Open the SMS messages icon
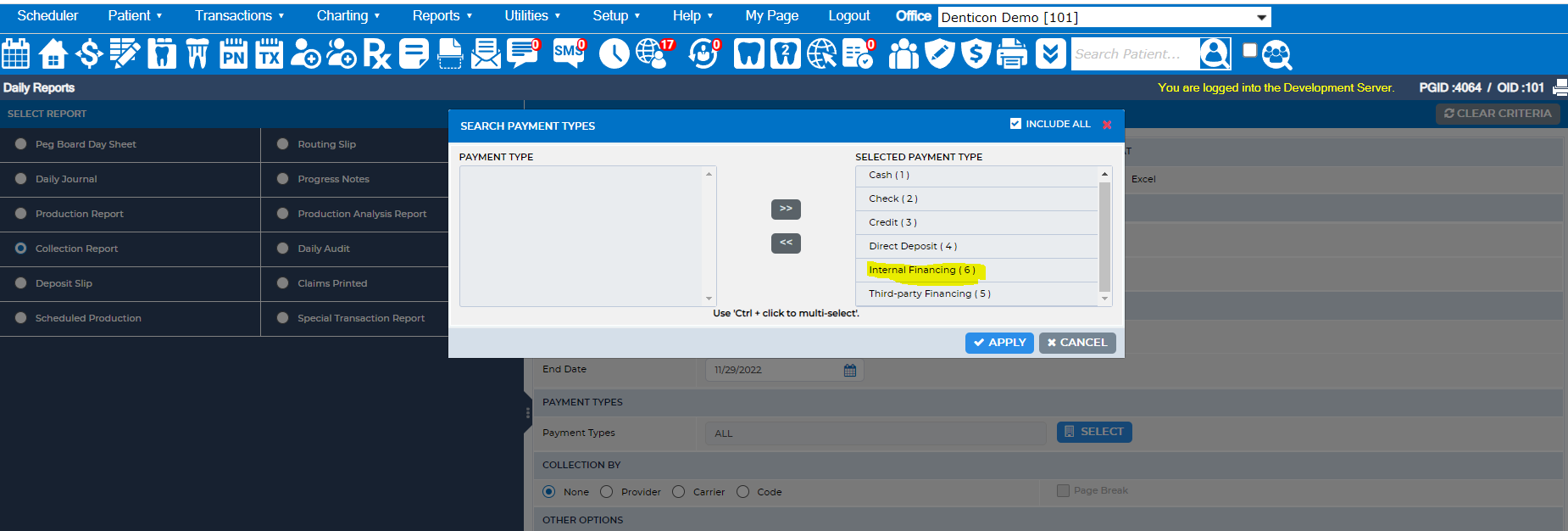This screenshot has width=1568, height=531. point(570,54)
